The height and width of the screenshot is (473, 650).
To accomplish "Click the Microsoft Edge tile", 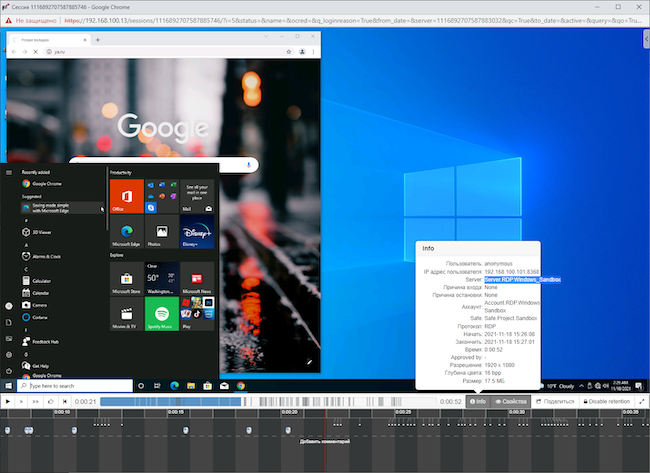I will [x=127, y=233].
